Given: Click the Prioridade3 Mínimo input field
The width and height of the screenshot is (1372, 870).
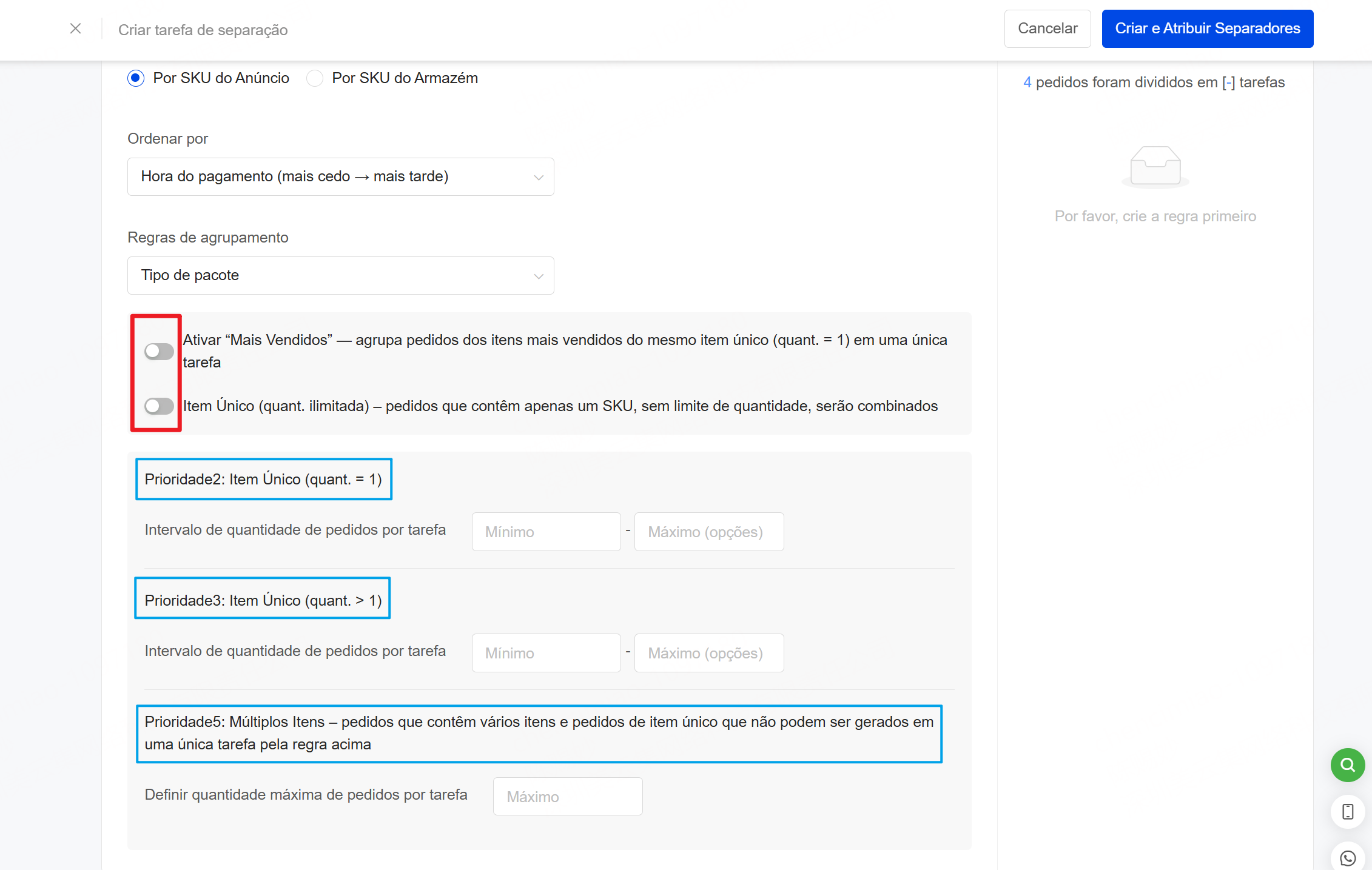Looking at the screenshot, I should coord(546,653).
